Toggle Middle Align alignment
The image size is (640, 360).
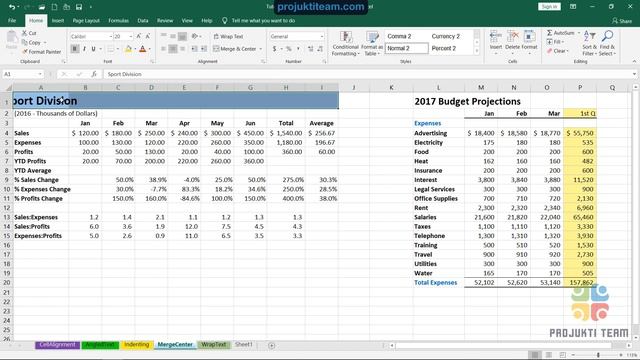[x=173, y=36]
